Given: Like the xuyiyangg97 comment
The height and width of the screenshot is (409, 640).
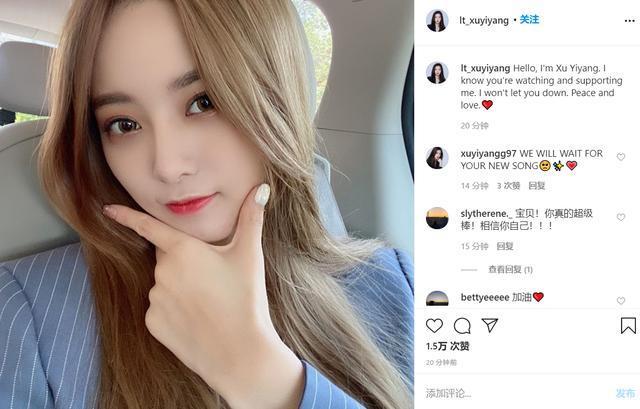Looking at the screenshot, I should point(621,157).
